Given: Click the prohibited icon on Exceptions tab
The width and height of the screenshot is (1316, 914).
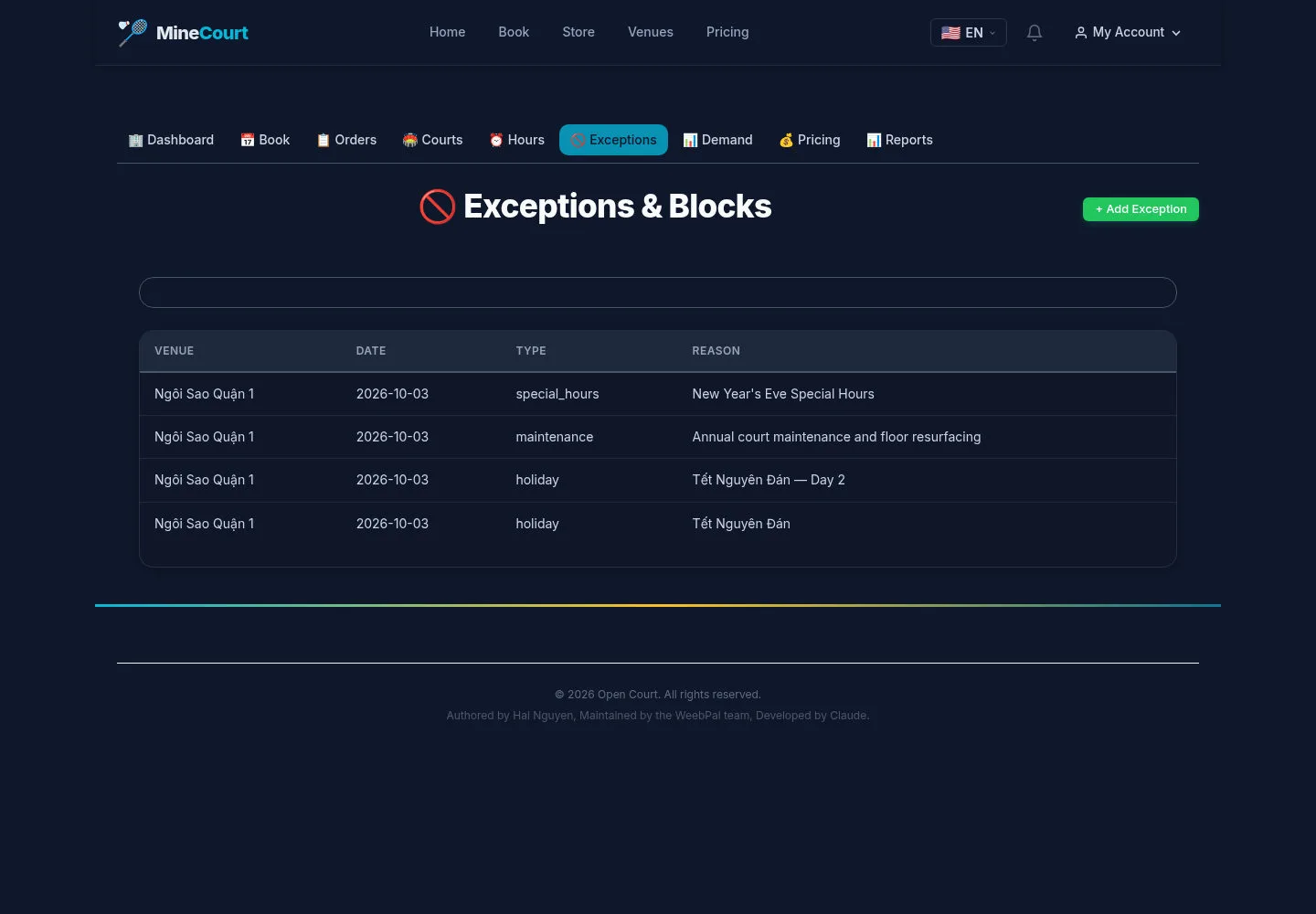Looking at the screenshot, I should [x=578, y=140].
